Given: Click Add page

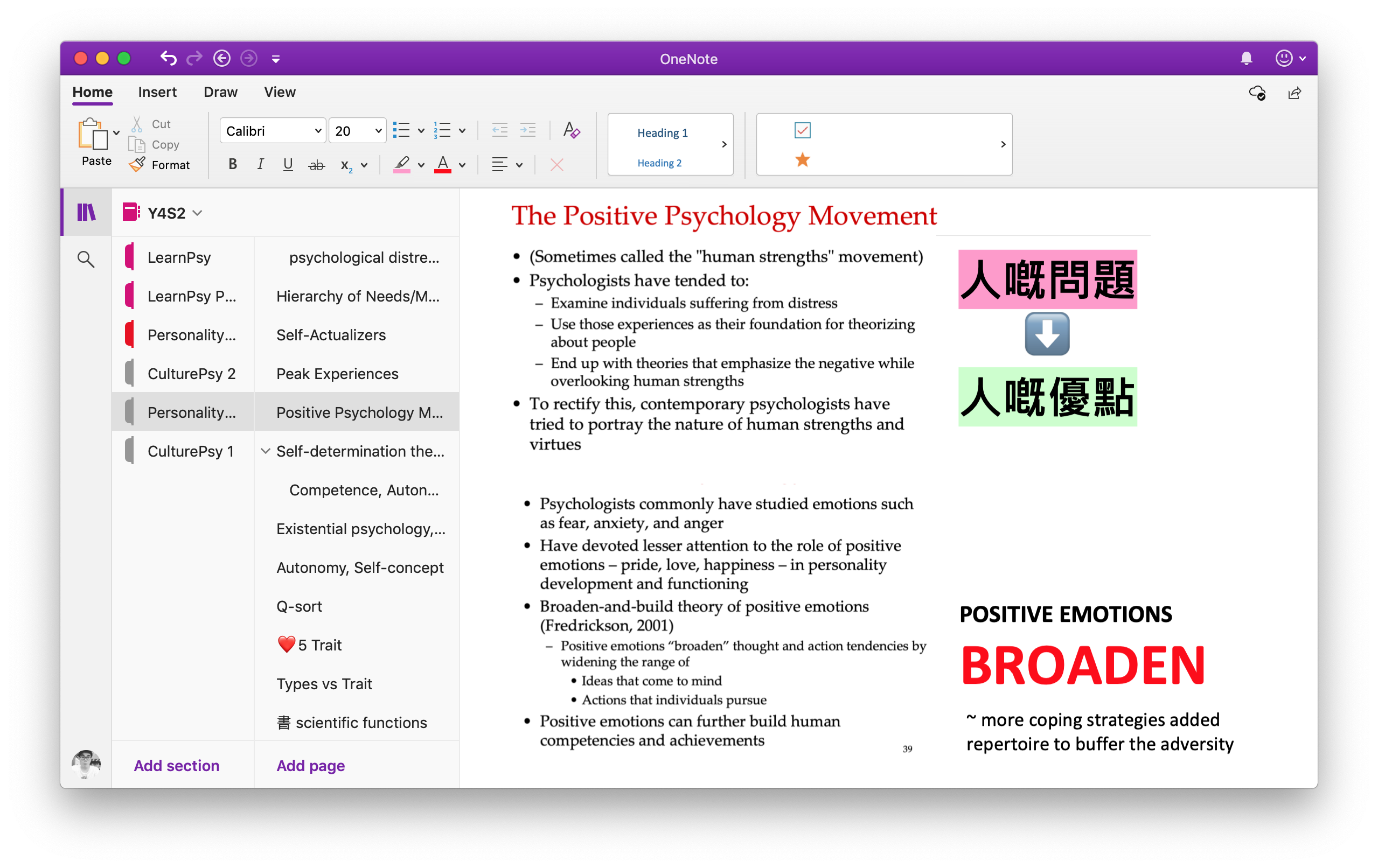Looking at the screenshot, I should 310,766.
